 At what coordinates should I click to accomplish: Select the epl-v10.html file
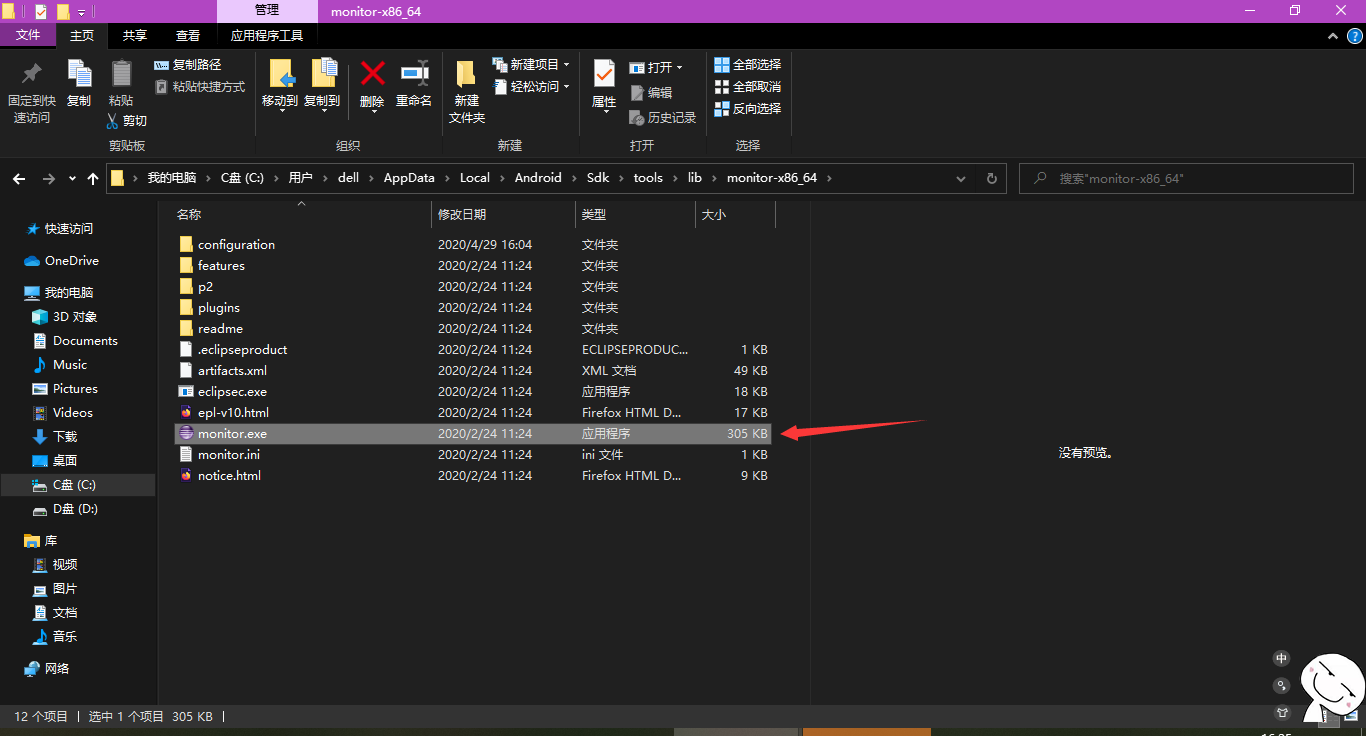pos(473,413)
